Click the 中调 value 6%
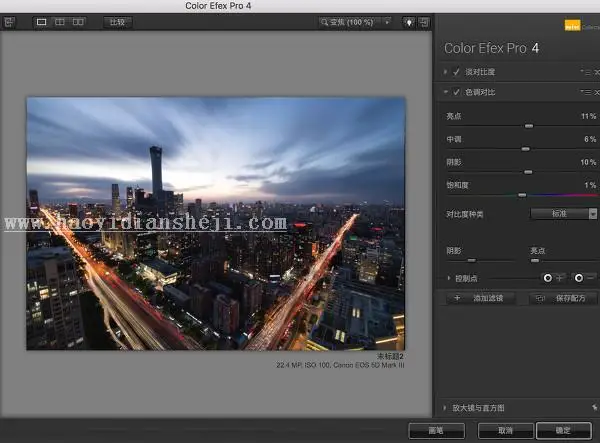 pyautogui.click(x=590, y=139)
